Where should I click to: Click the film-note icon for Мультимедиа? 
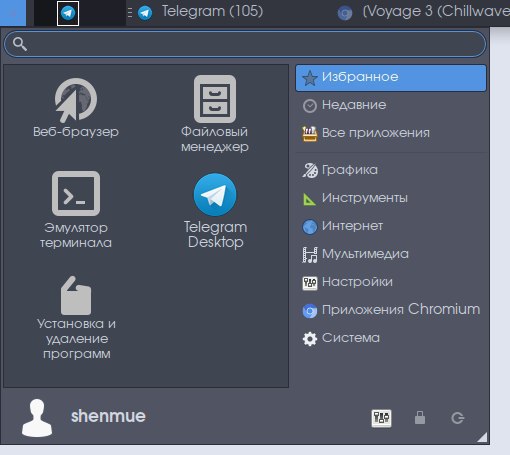310,255
